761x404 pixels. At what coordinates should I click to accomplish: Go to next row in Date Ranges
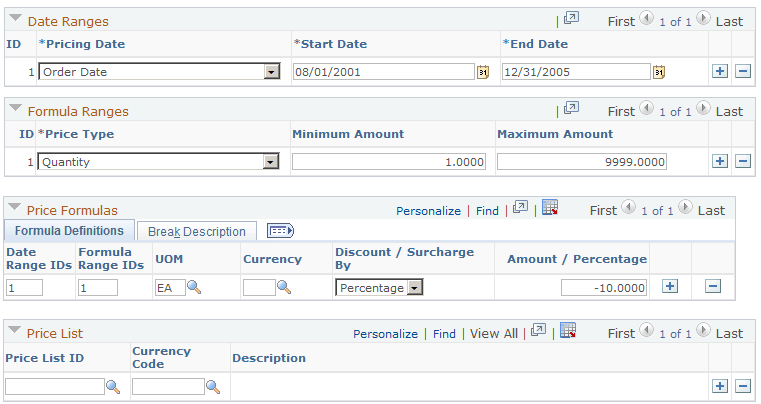click(703, 18)
